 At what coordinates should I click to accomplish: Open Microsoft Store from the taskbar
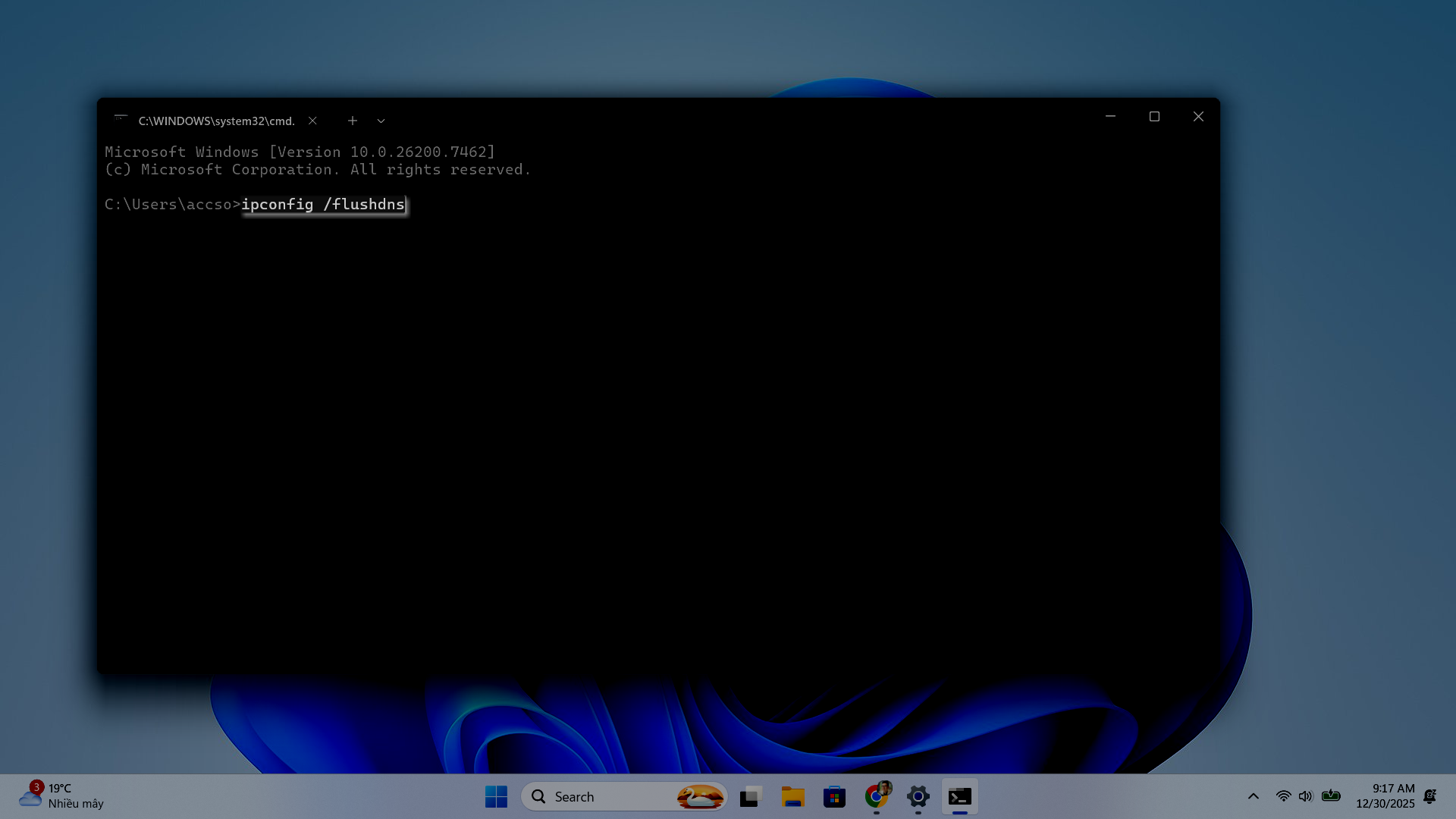(x=834, y=796)
